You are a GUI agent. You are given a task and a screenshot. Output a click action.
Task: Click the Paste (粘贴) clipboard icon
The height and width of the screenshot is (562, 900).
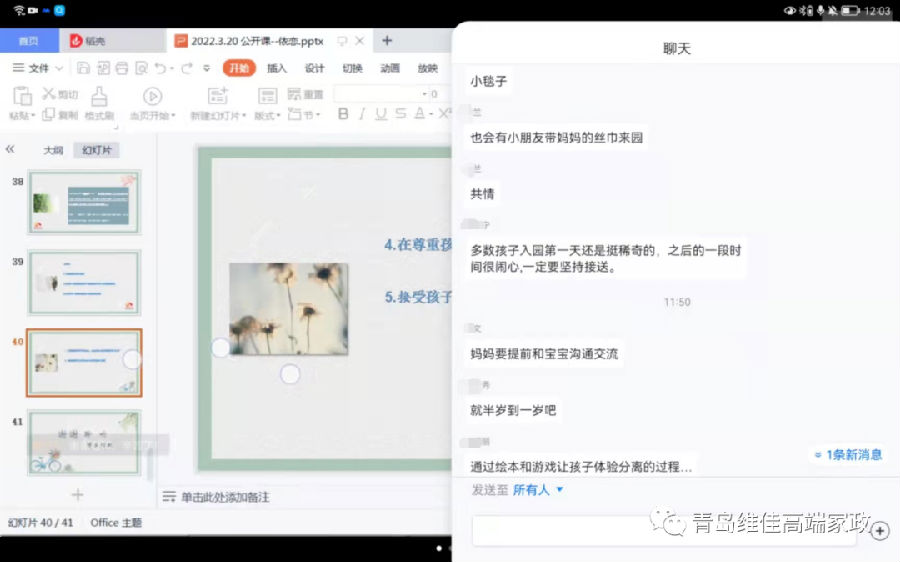coord(21,96)
